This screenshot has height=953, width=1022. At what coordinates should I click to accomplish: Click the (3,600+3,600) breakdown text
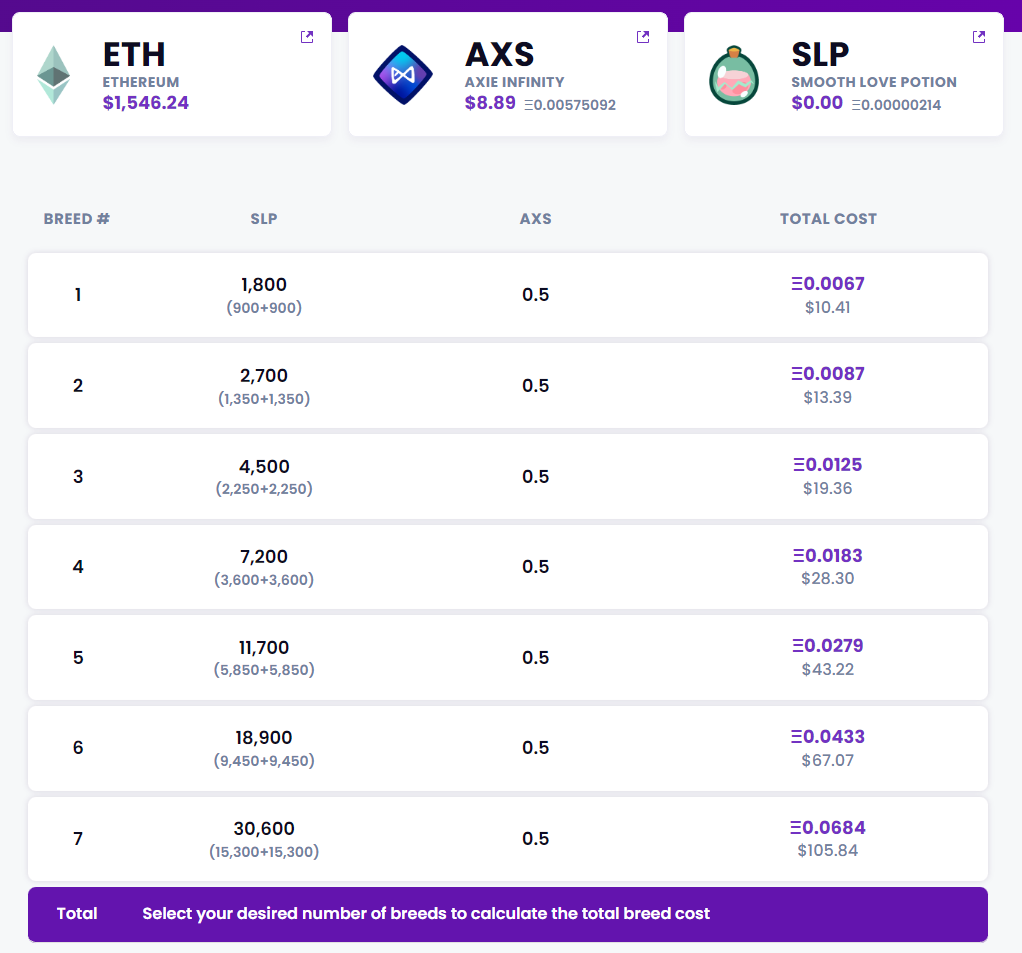click(x=264, y=579)
